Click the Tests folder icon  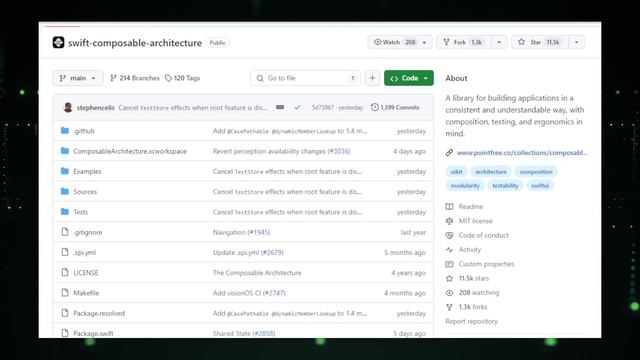tap(65, 211)
